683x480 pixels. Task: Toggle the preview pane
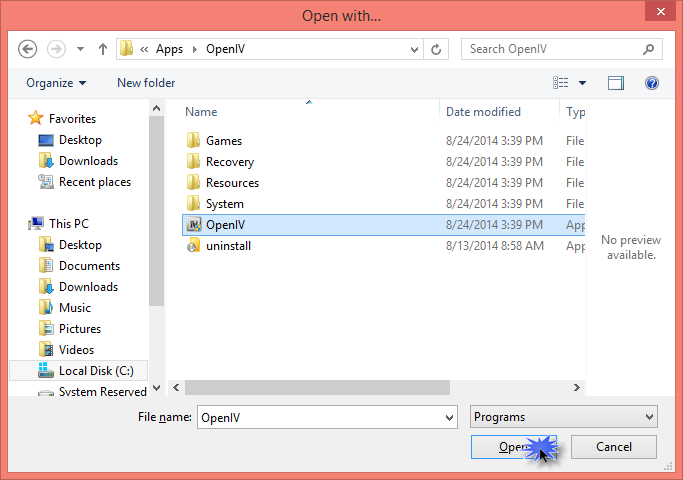point(616,83)
